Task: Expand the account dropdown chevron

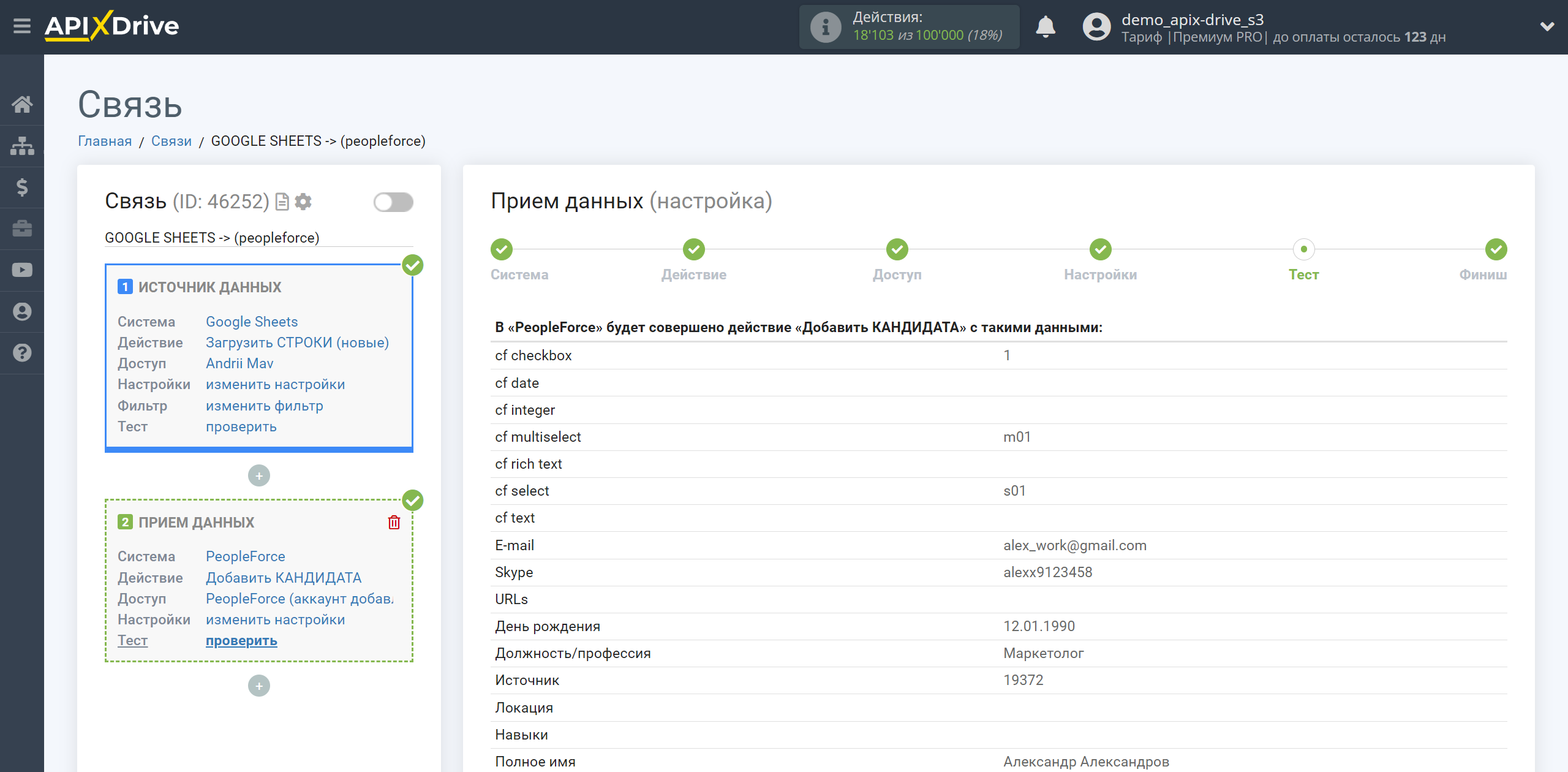Action: point(1547,26)
